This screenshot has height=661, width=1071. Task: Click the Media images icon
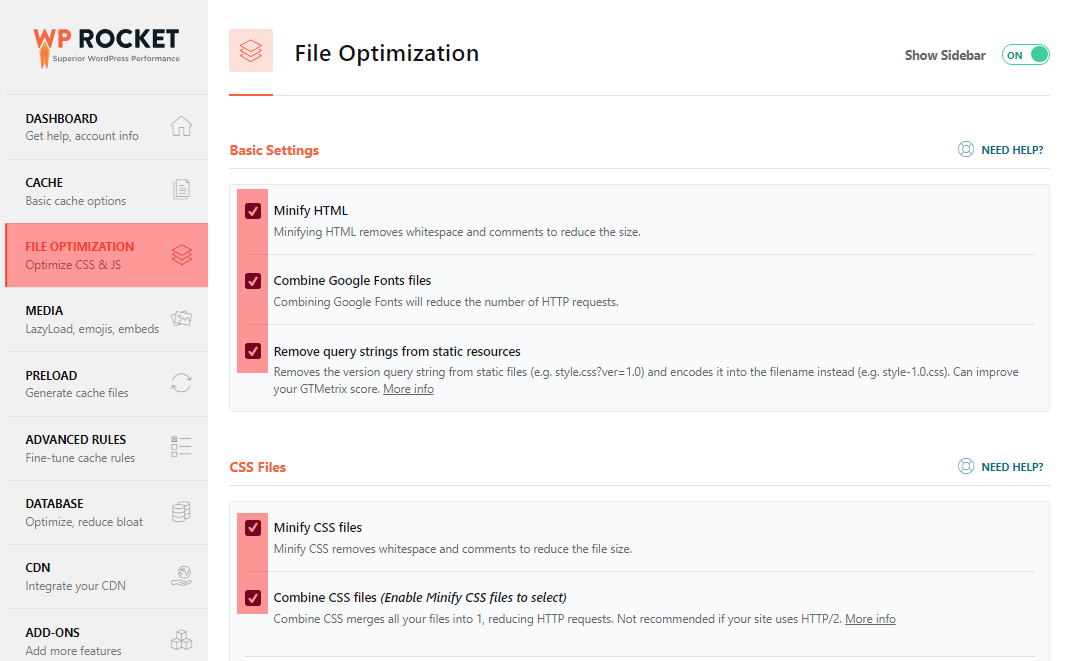(x=181, y=318)
